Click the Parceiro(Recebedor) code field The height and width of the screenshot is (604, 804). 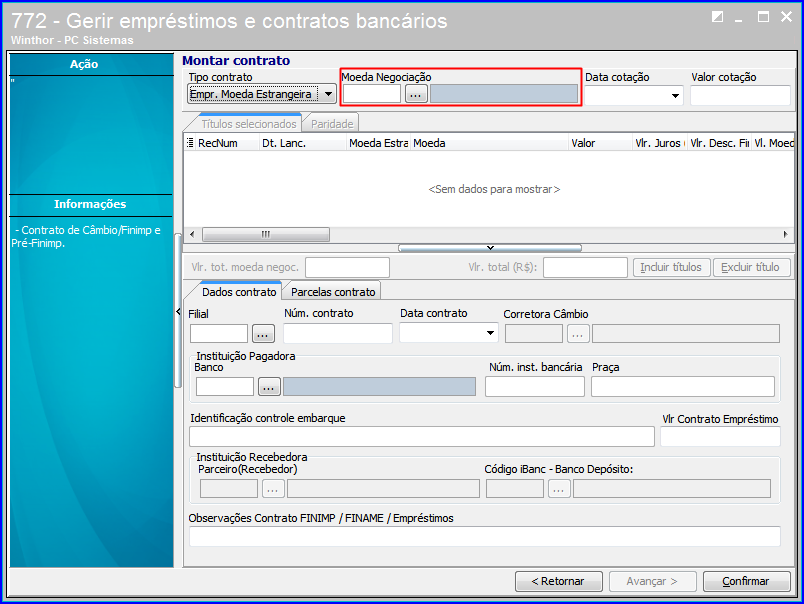[229, 489]
